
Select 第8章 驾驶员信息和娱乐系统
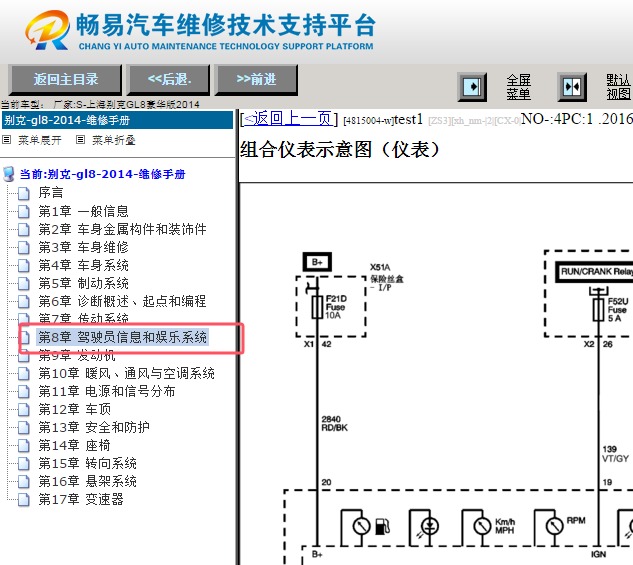[x=123, y=337]
